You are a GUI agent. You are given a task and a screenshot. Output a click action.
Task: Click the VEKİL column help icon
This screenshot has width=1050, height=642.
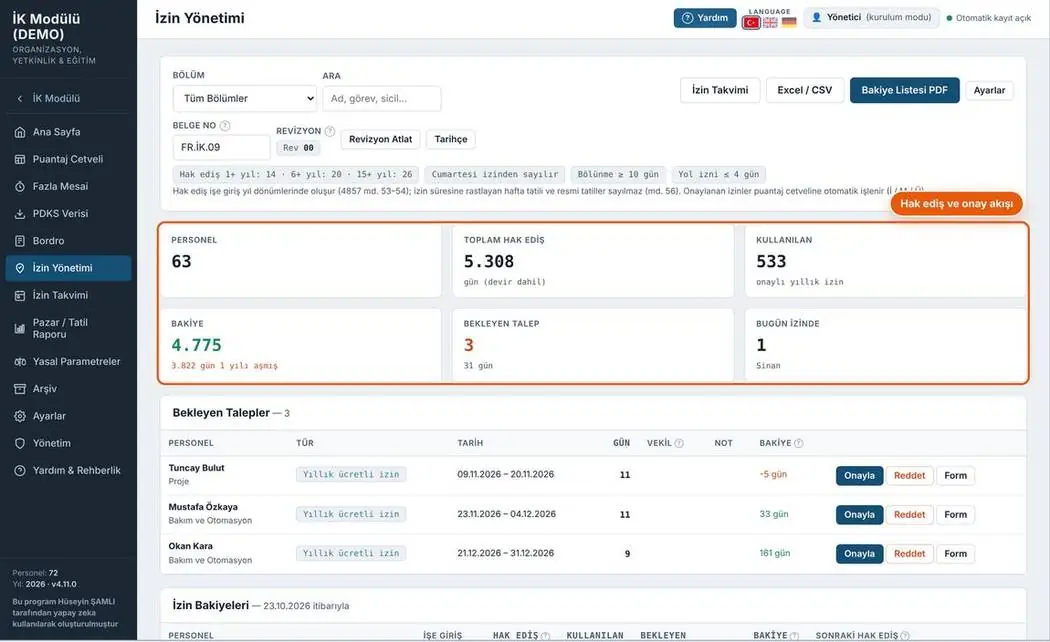(679, 443)
